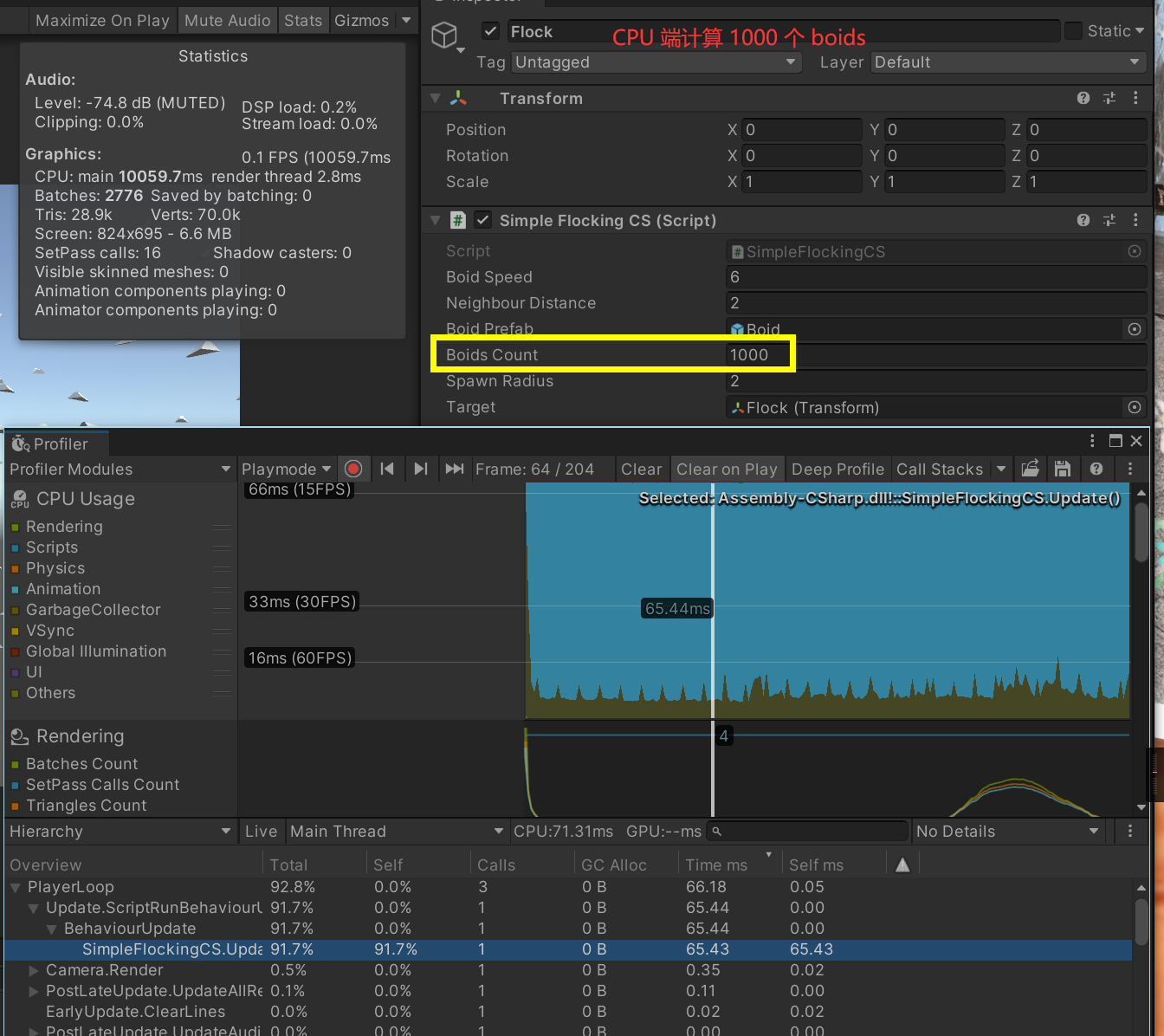Toggle Deep Profile mode
Viewport: 1164px width, 1036px height.
click(837, 469)
